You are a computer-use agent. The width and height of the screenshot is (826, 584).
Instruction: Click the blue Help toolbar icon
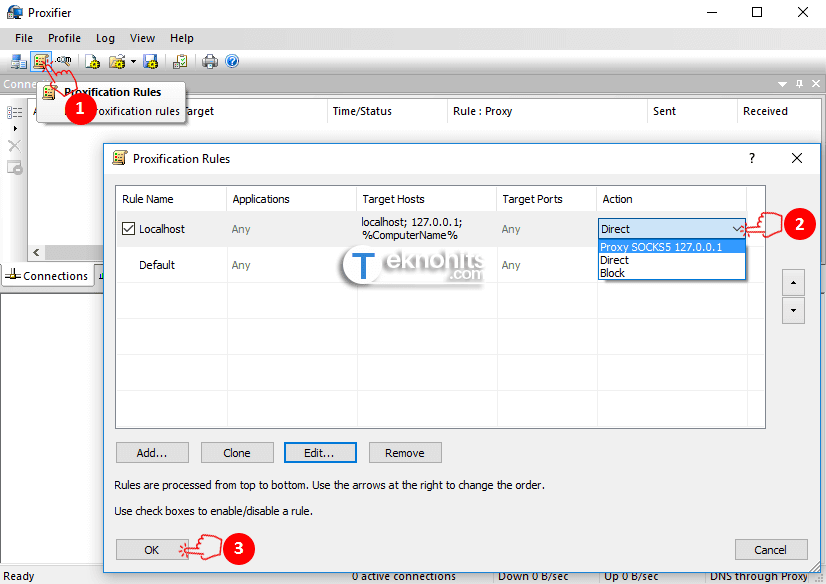coord(232,61)
